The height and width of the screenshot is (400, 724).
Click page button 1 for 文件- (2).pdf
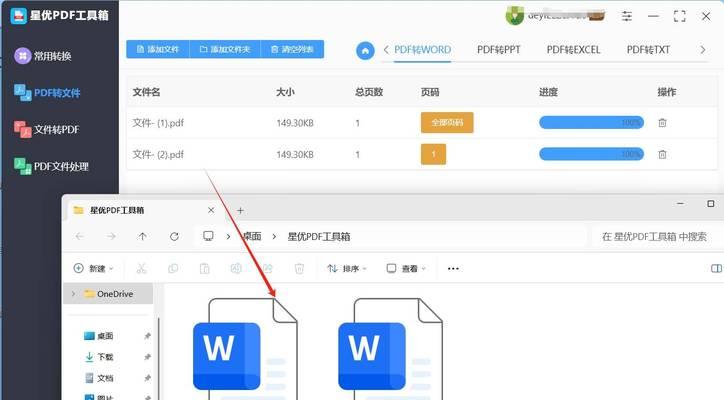tap(433, 154)
